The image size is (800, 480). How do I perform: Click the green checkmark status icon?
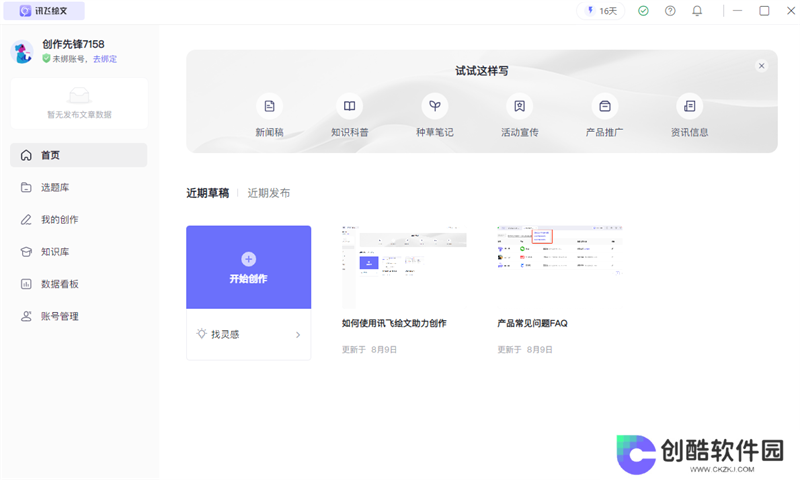point(643,11)
